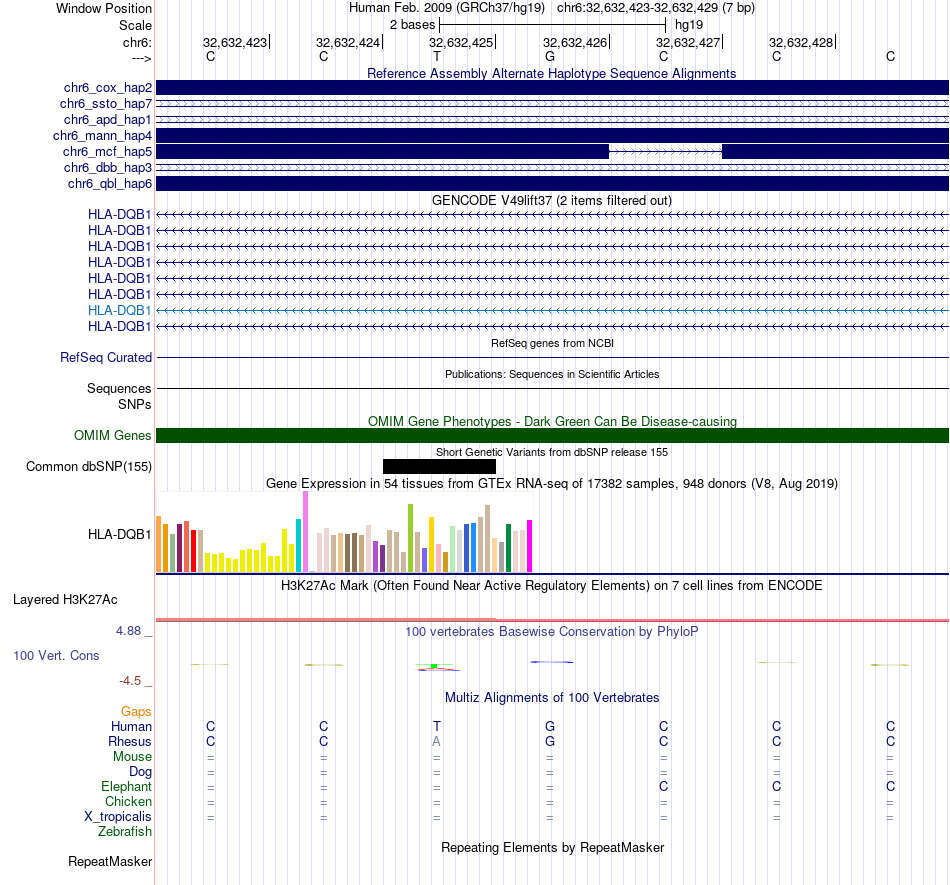
Task: Select the light-blue HLA-DQB1 transcript label
Action: (119, 310)
